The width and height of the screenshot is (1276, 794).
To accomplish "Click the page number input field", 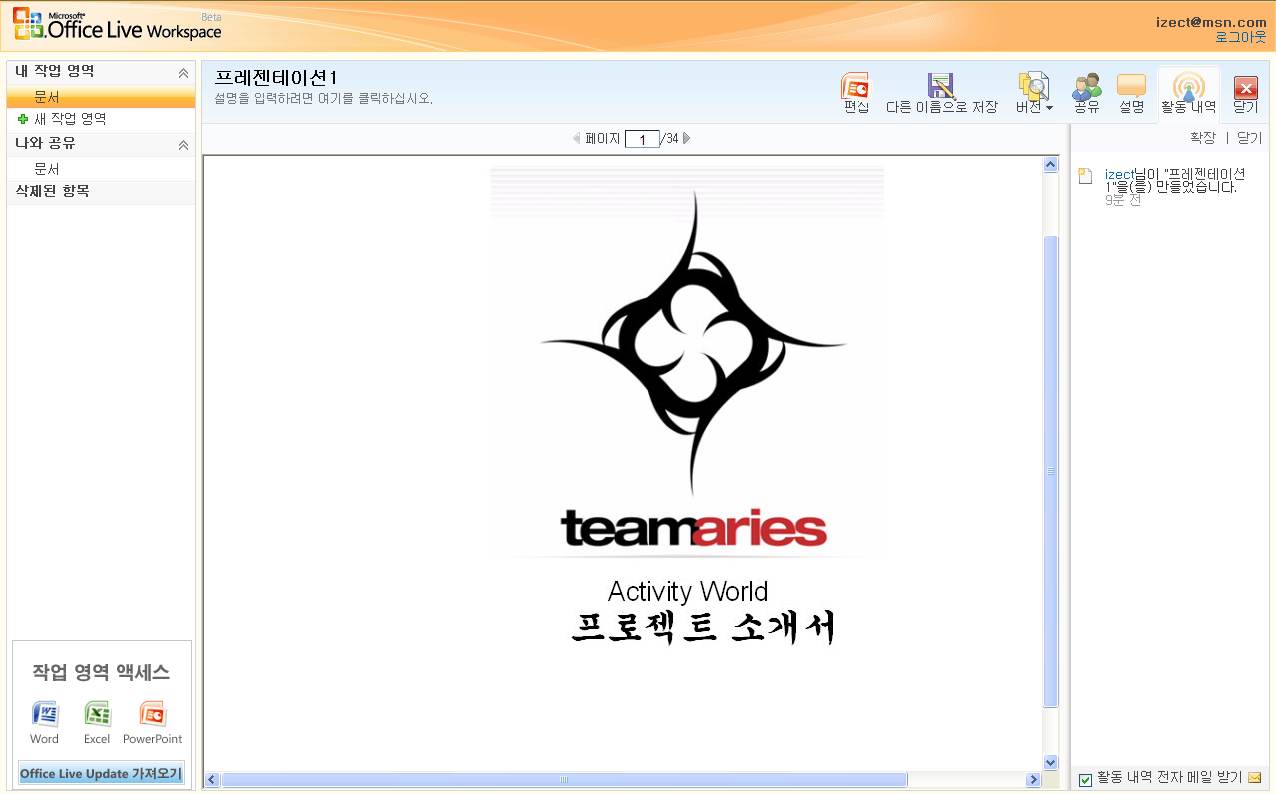I will pos(642,139).
